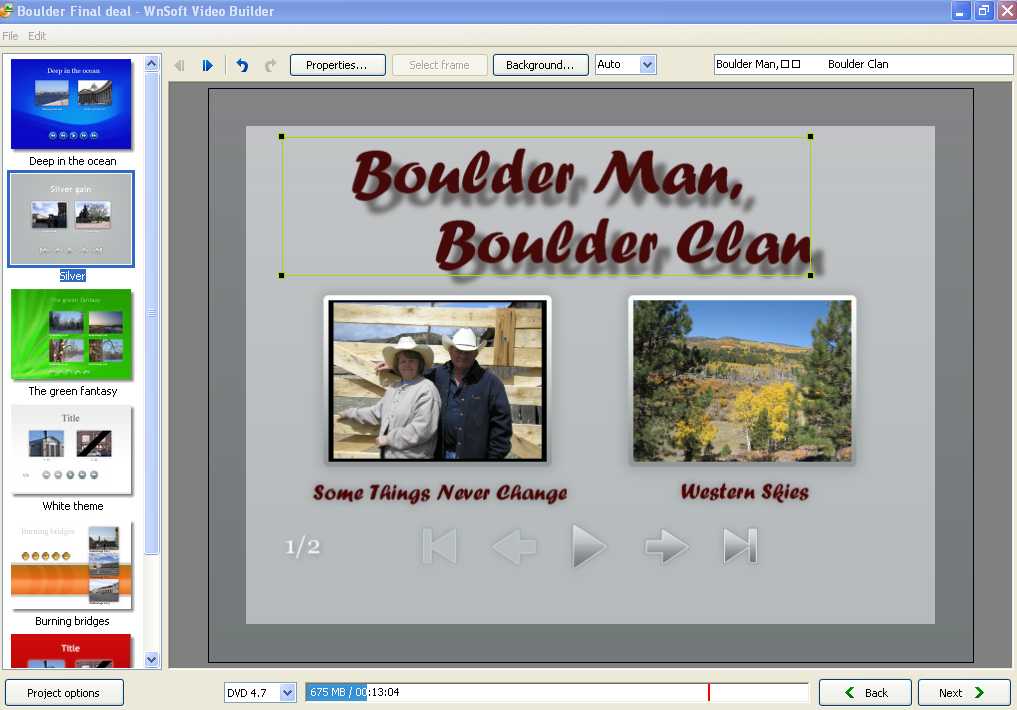Click the menu's left arrow navigation icon
This screenshot has width=1017, height=710.
514,546
